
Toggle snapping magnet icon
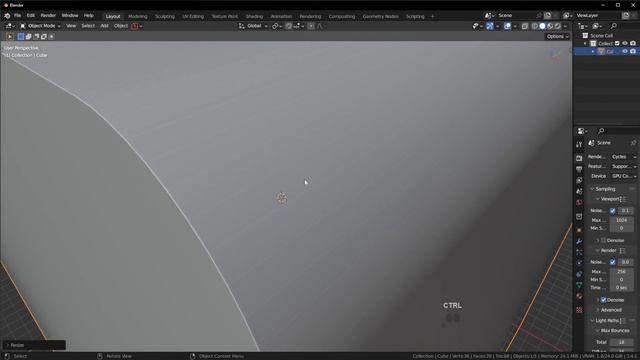(289, 26)
